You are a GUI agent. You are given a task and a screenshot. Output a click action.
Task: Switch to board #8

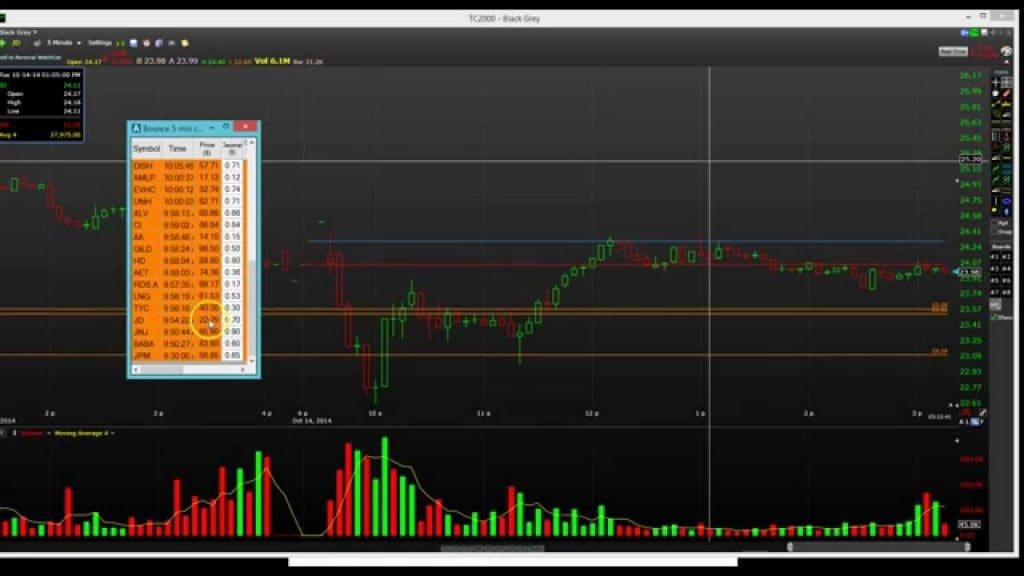click(1006, 292)
